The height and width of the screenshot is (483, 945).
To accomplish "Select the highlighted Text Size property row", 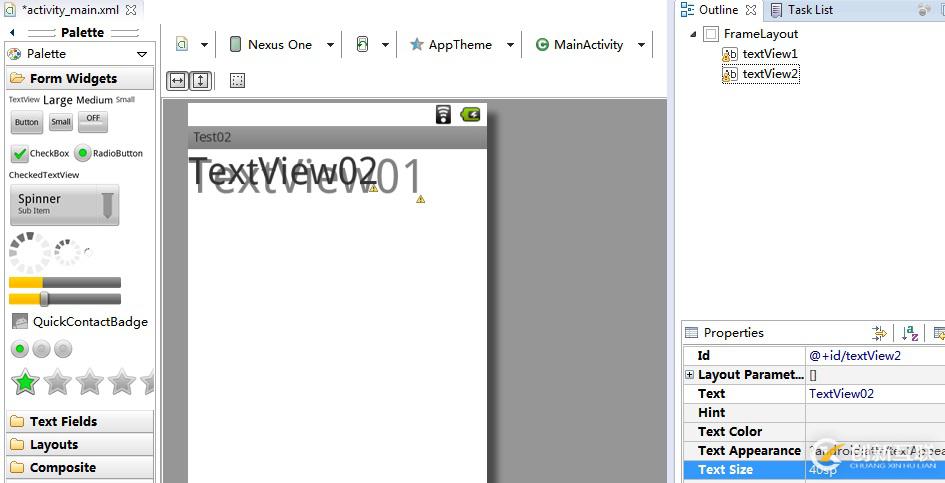I will click(814, 470).
